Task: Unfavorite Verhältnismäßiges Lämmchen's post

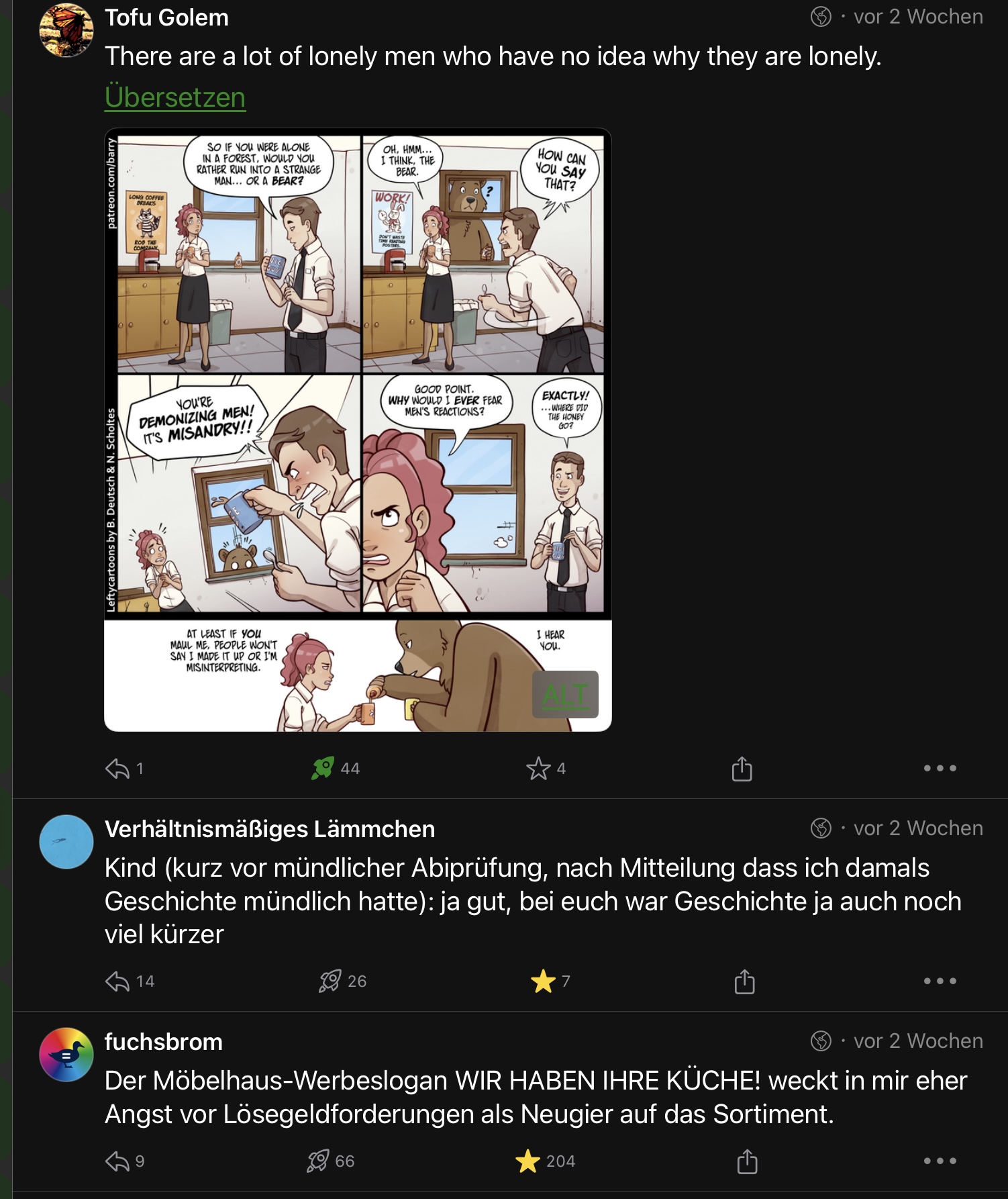Action: [543, 981]
